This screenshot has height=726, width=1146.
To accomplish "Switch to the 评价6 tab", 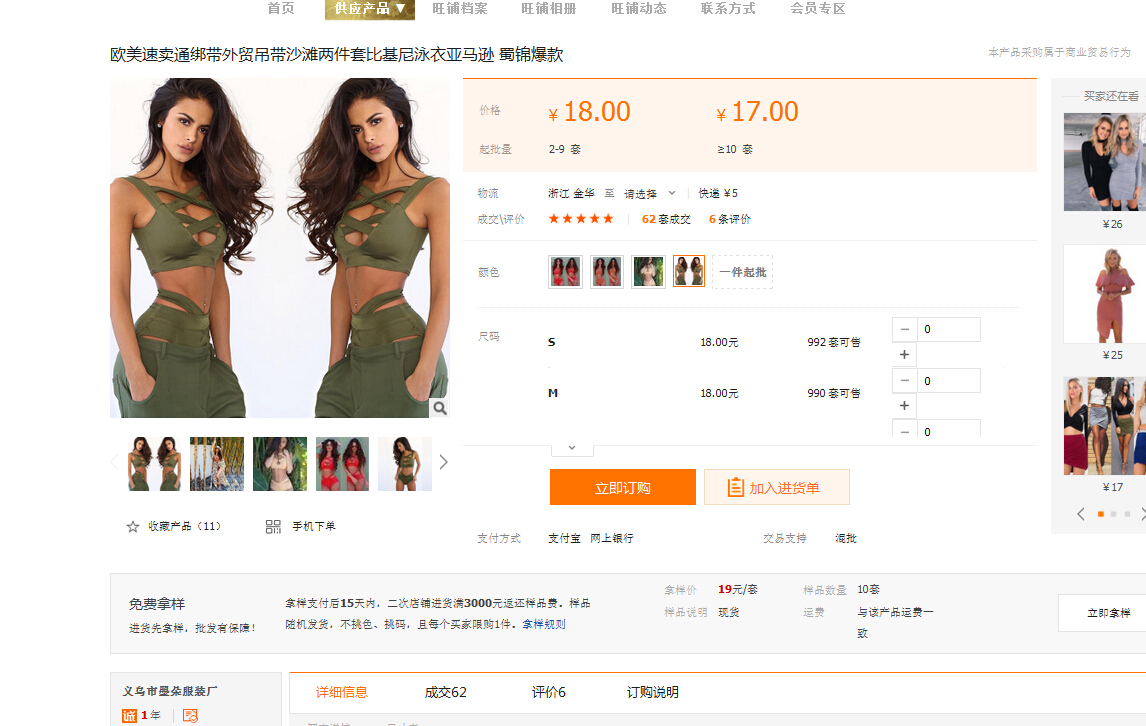I will (x=548, y=692).
